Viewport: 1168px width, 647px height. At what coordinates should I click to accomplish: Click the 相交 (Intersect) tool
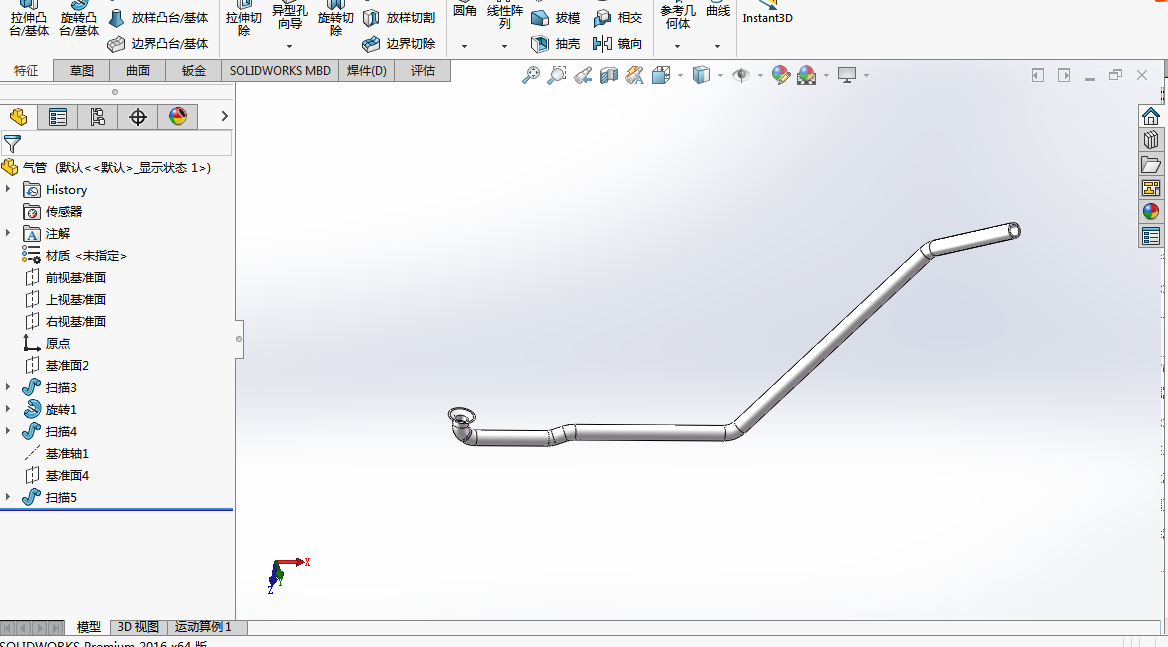click(x=618, y=18)
